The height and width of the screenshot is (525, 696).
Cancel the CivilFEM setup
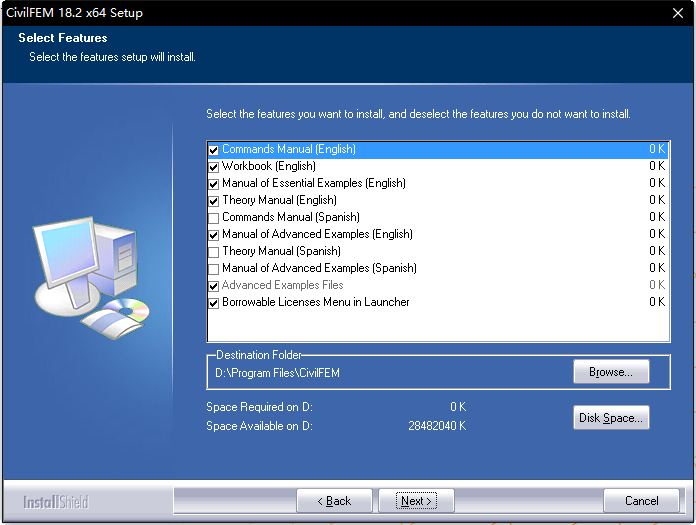641,501
